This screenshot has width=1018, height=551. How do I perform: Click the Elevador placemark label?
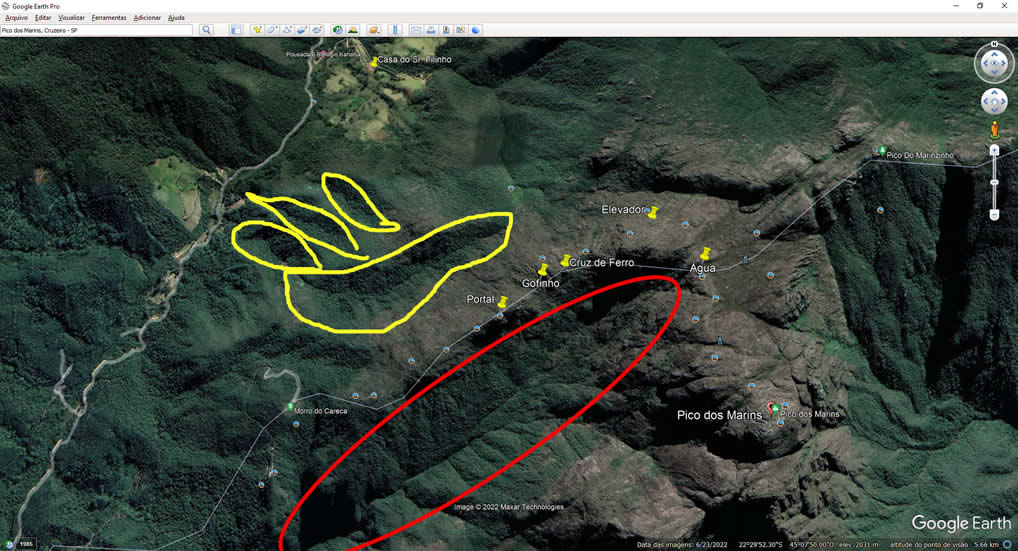click(623, 210)
